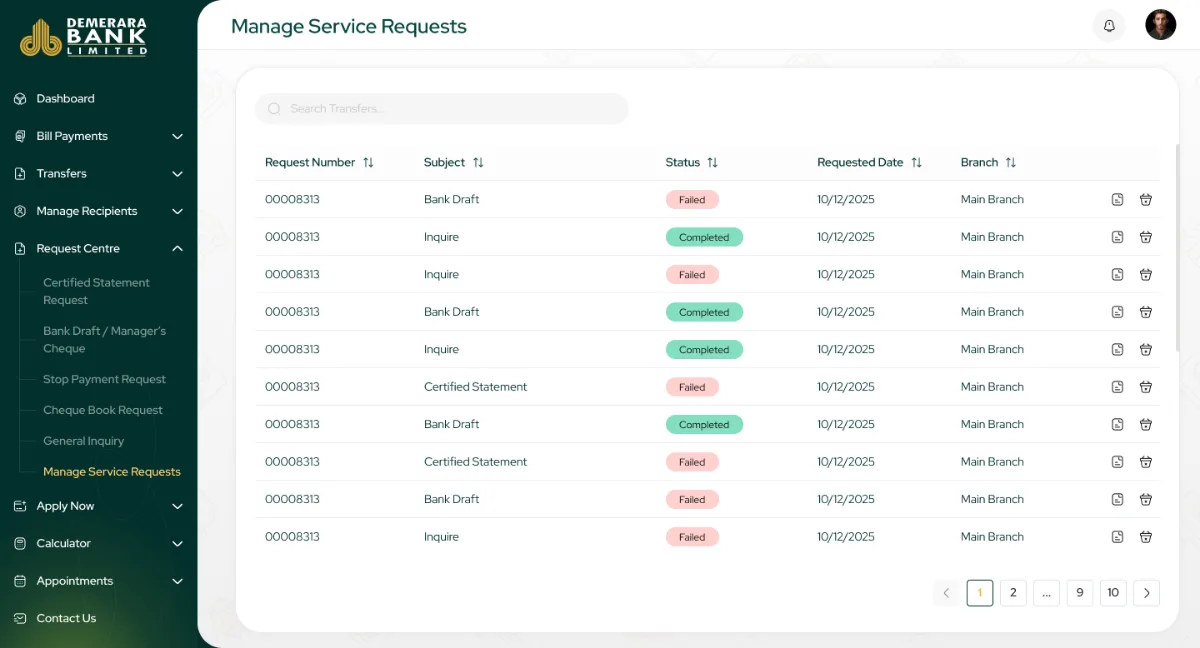Go to next page arrow
This screenshot has width=1200, height=648.
click(1147, 593)
